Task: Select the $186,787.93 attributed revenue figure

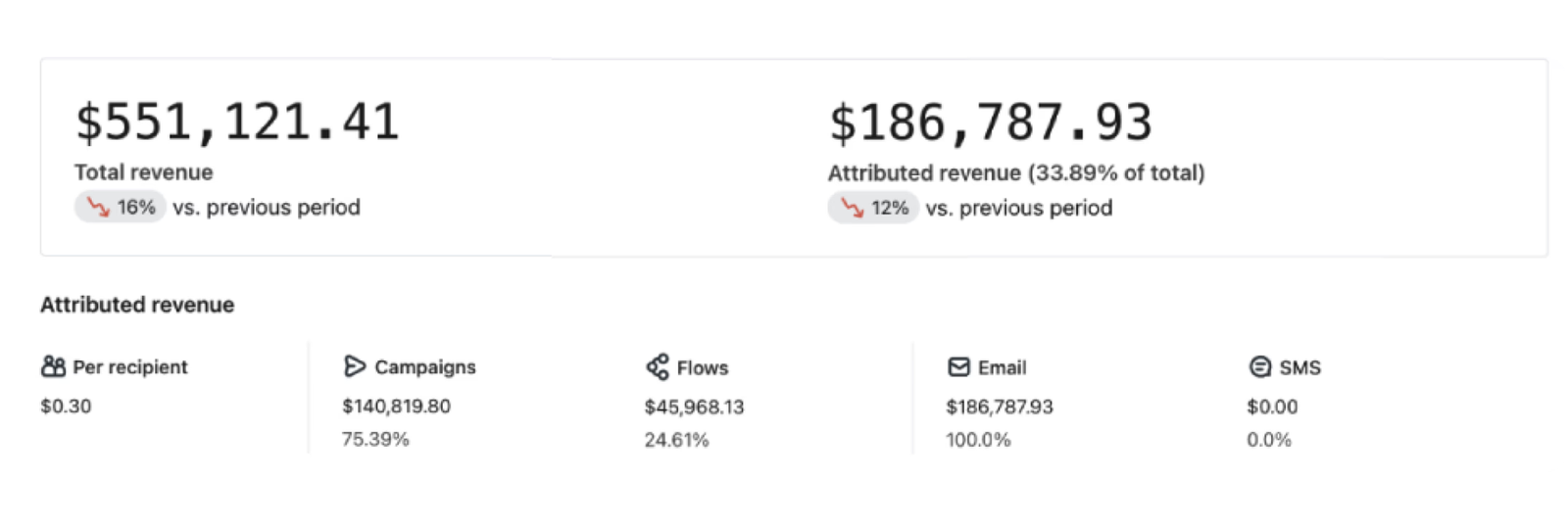Action: point(990,122)
